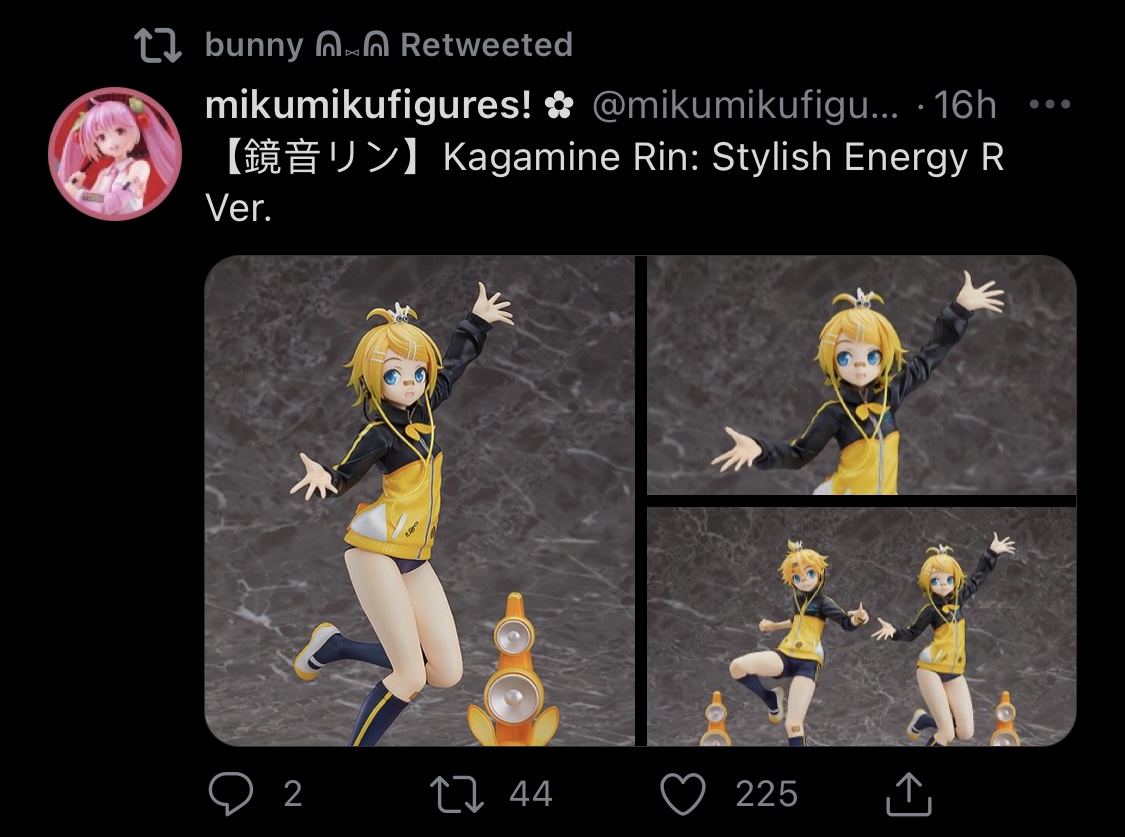Click the 2 replies count
This screenshot has height=837, width=1125.
click(293, 794)
